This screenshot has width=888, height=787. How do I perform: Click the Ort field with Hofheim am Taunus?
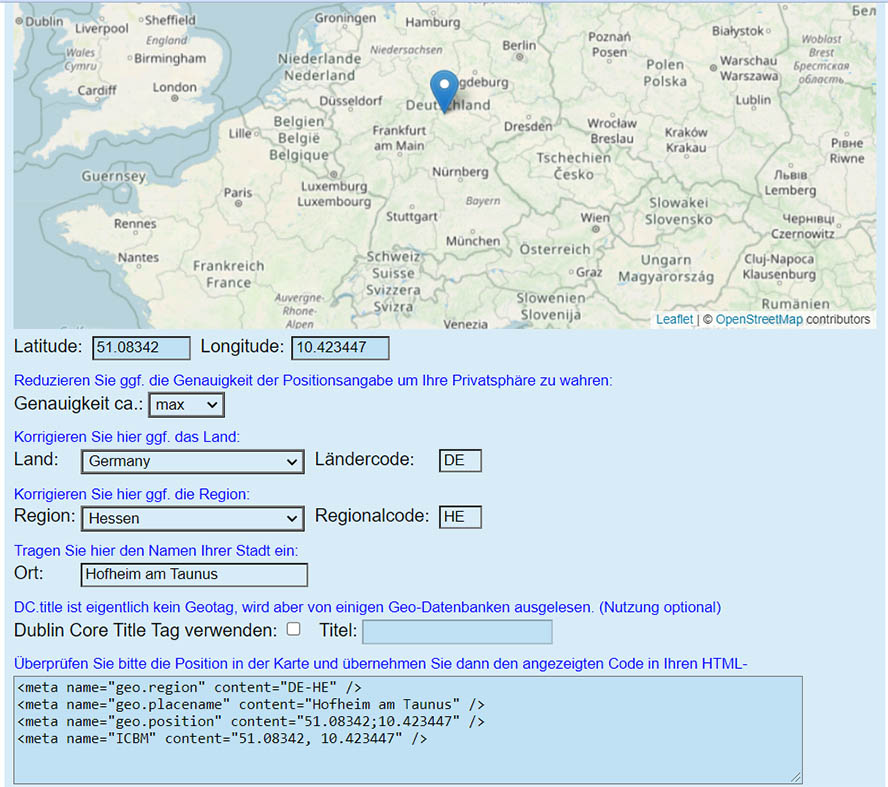194,574
